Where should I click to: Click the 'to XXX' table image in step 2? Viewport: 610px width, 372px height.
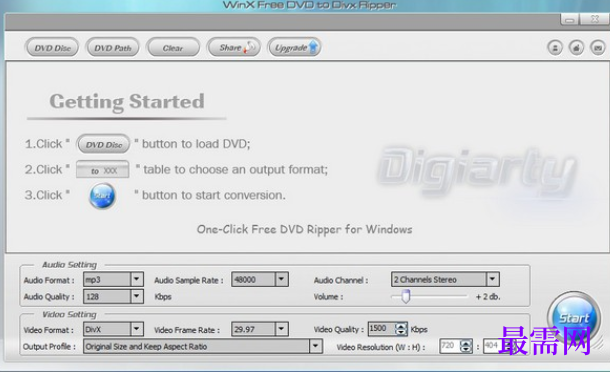(x=103, y=170)
